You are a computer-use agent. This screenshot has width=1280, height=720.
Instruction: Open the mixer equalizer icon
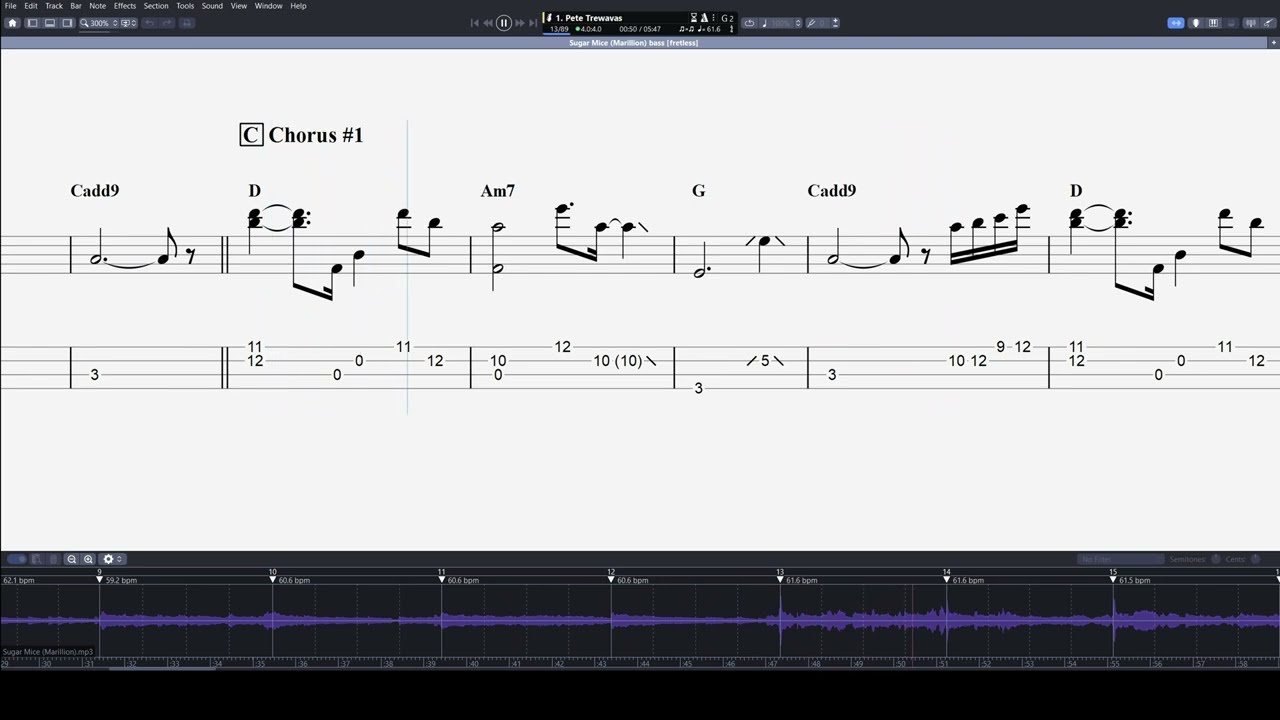(1251, 23)
